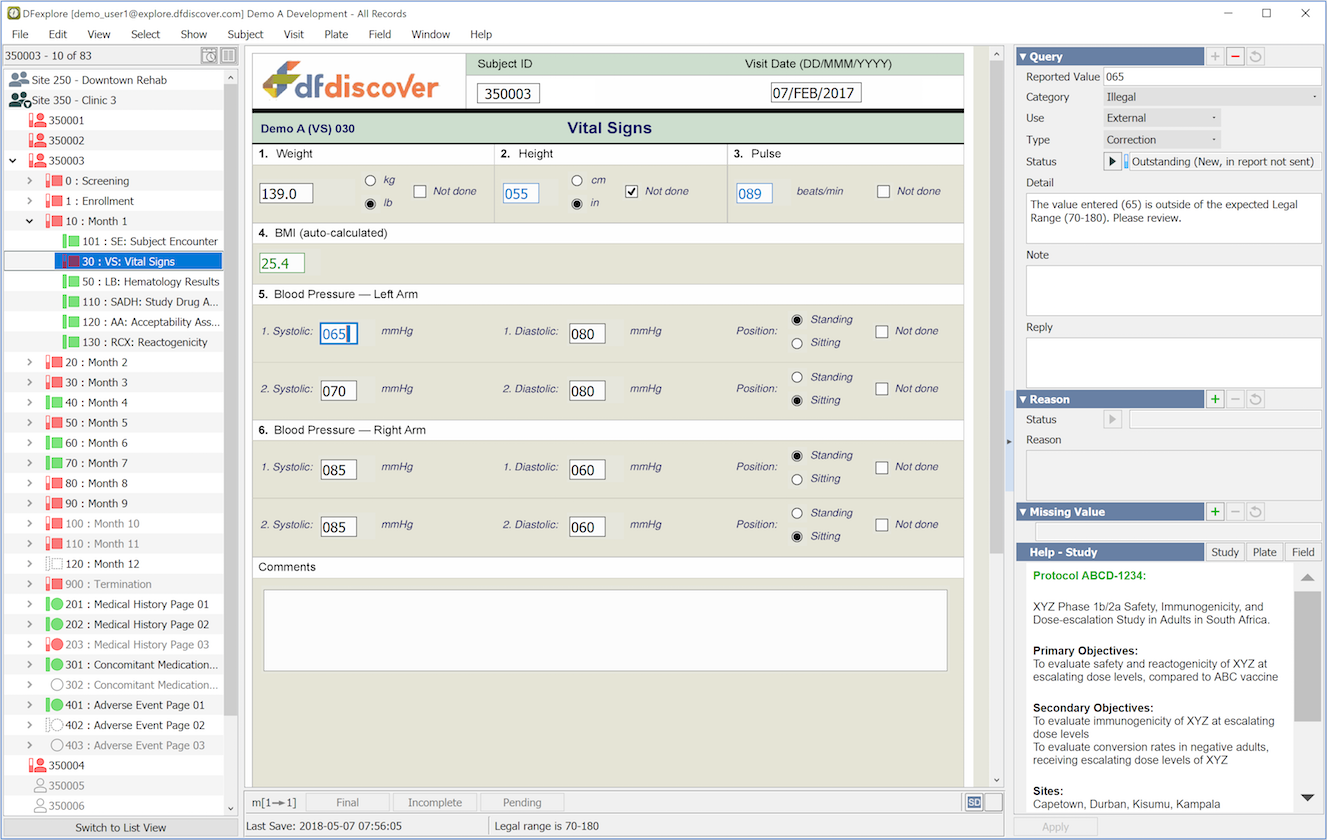Image resolution: width=1327 pixels, height=840 pixels.
Task: Open the Category dropdown showing Illegal
Action: [x=1212, y=97]
